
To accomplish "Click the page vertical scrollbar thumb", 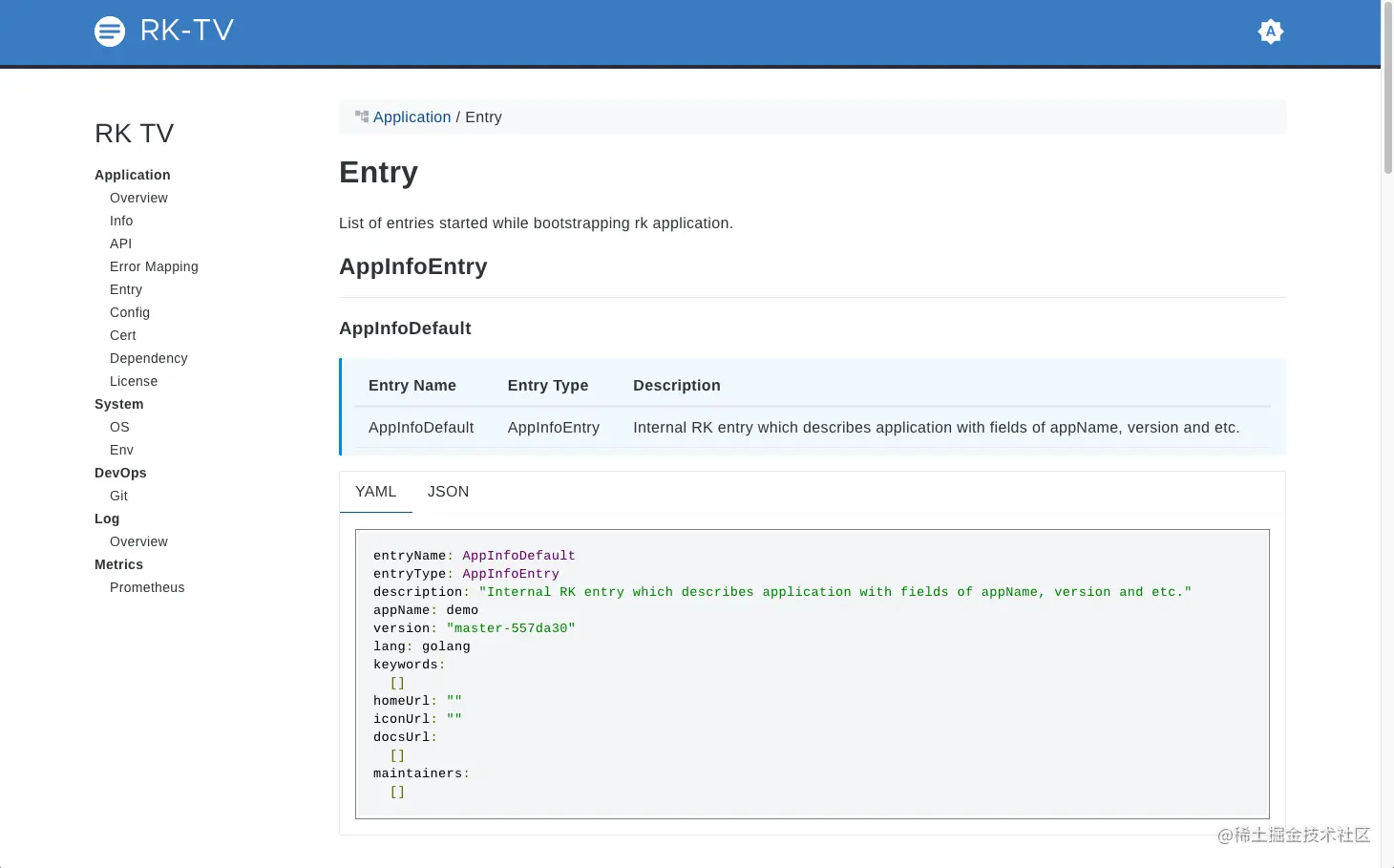I will click(1387, 88).
